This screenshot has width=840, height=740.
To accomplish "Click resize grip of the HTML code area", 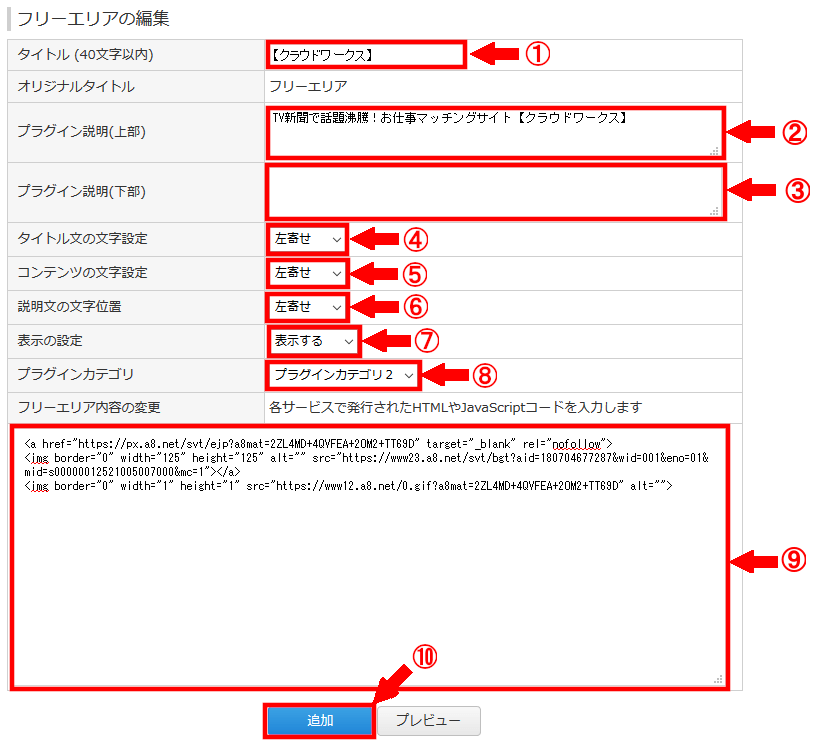I will click(718, 680).
